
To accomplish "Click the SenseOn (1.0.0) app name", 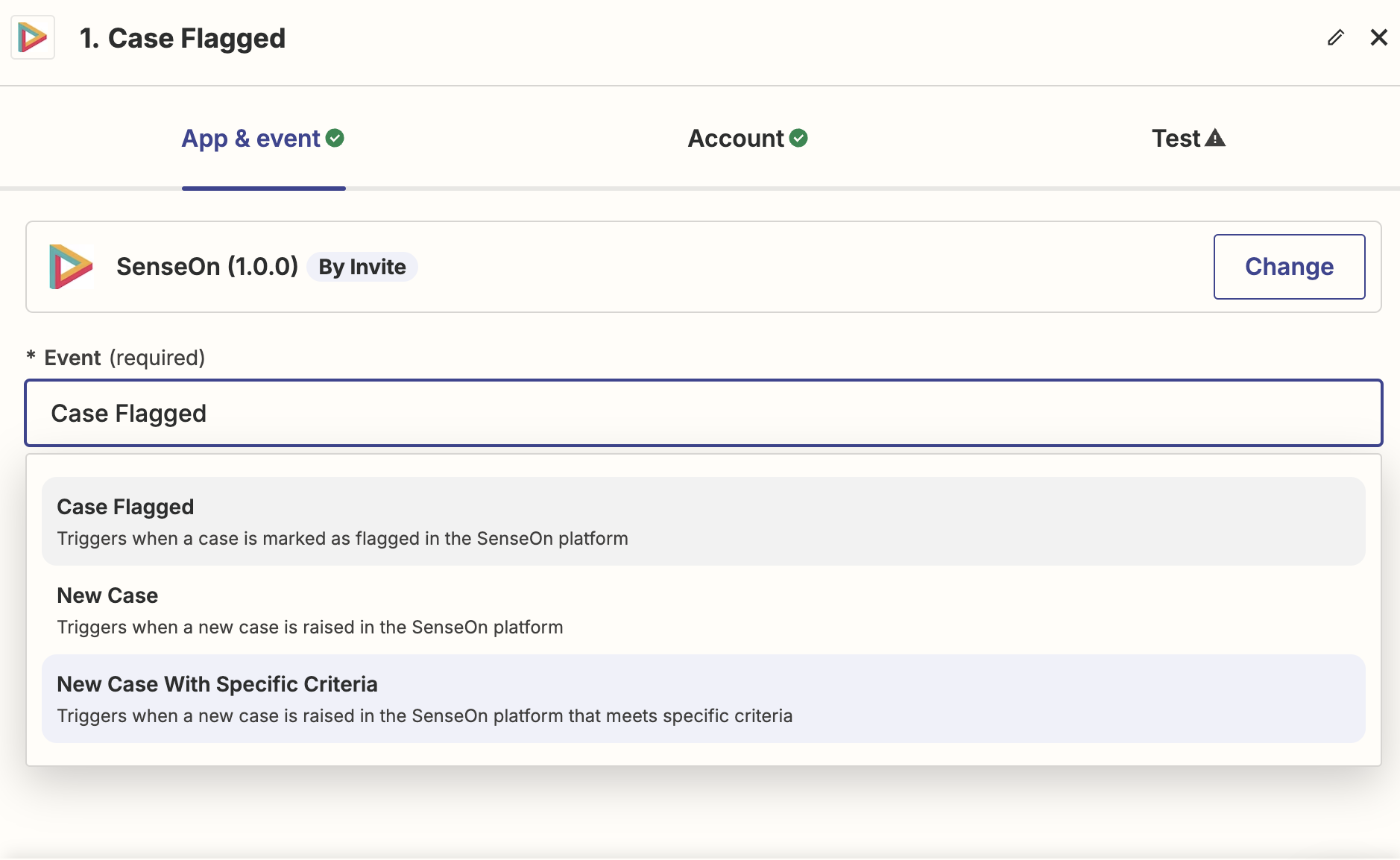I will [x=207, y=267].
